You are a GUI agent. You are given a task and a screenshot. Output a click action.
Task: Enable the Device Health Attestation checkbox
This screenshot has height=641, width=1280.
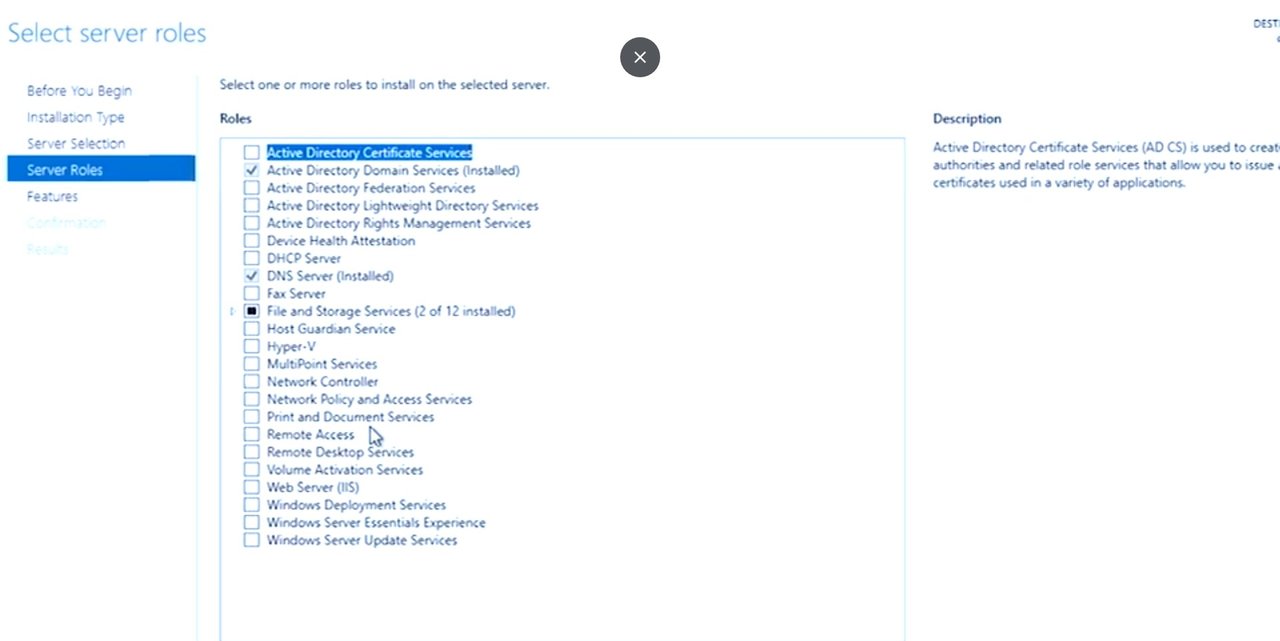tap(251, 241)
